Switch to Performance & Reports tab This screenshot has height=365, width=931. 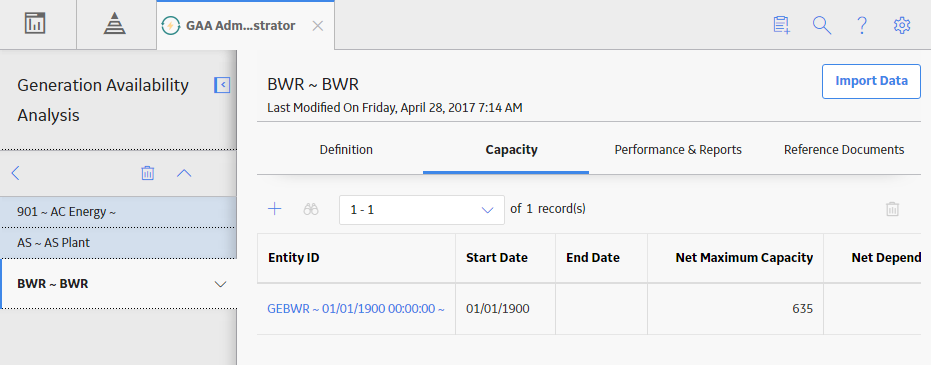pyautogui.click(x=678, y=150)
